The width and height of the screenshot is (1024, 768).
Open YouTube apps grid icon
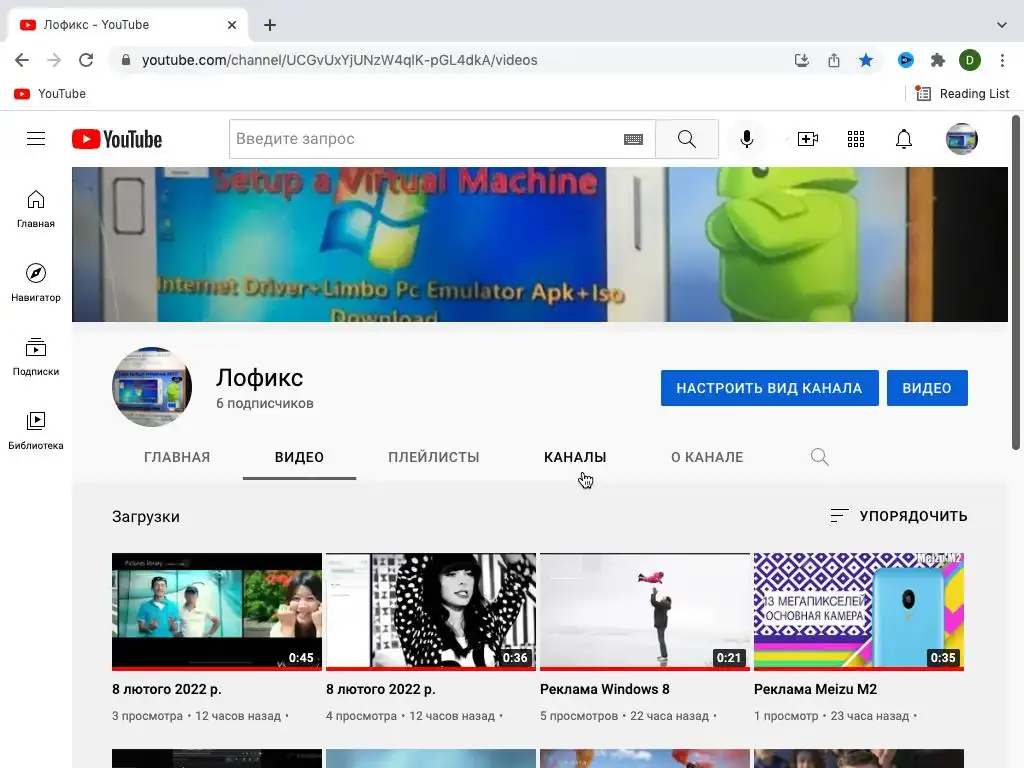[x=856, y=139]
